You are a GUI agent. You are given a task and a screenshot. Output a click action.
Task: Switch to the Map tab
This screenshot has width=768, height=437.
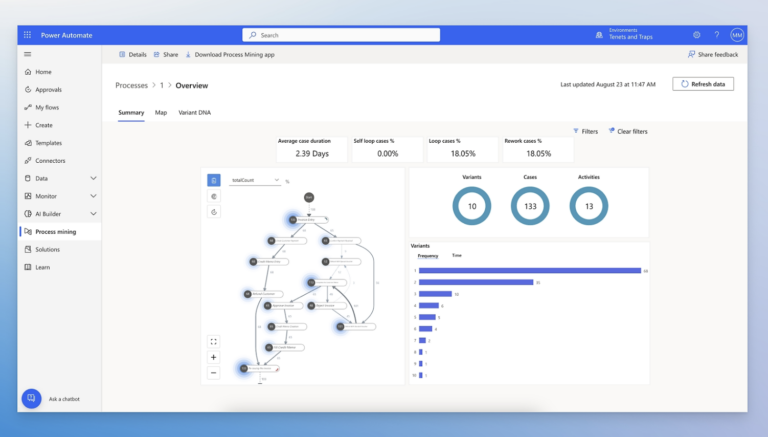coord(160,113)
